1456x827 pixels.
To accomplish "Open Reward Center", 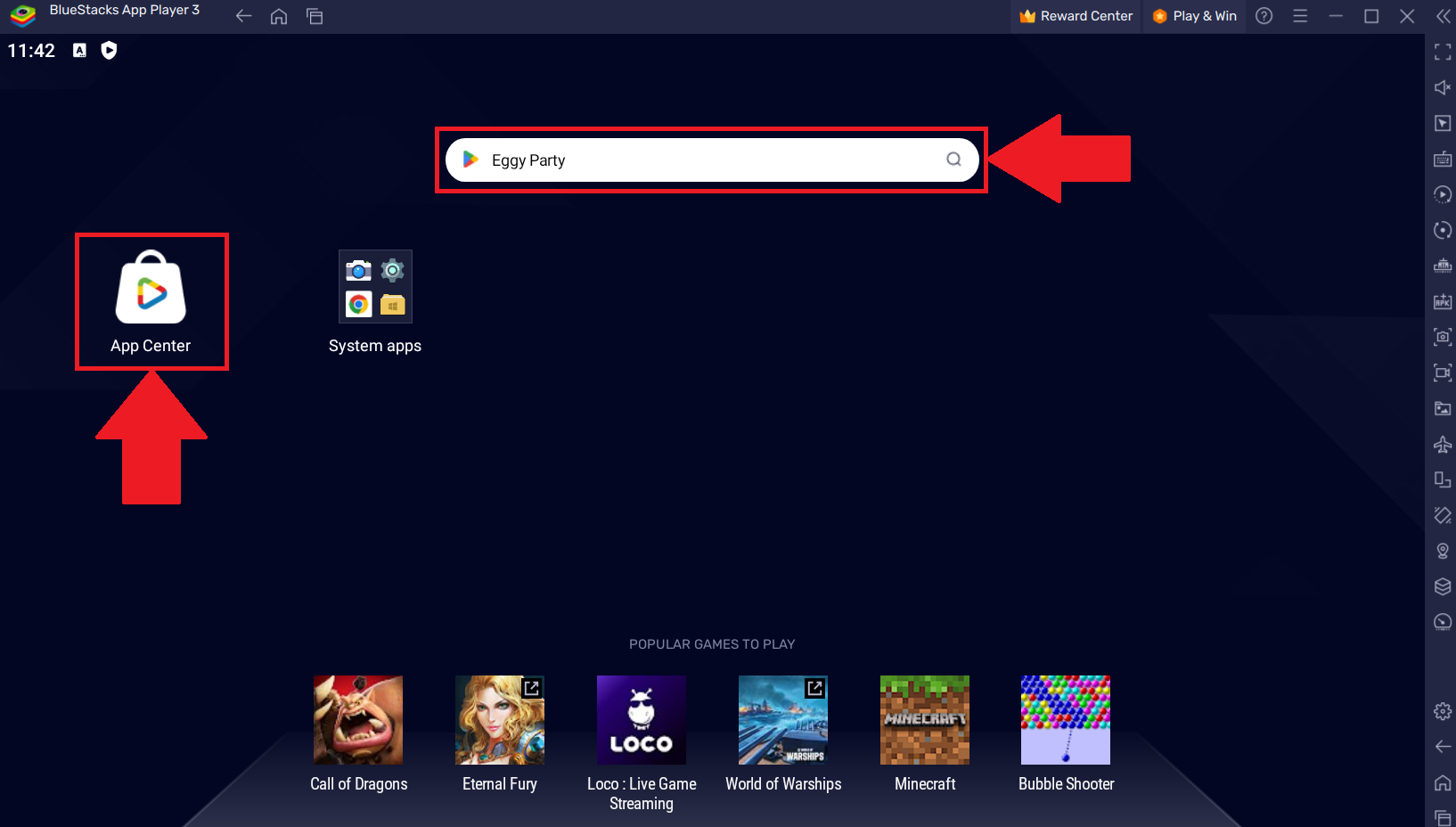I will tap(1076, 16).
